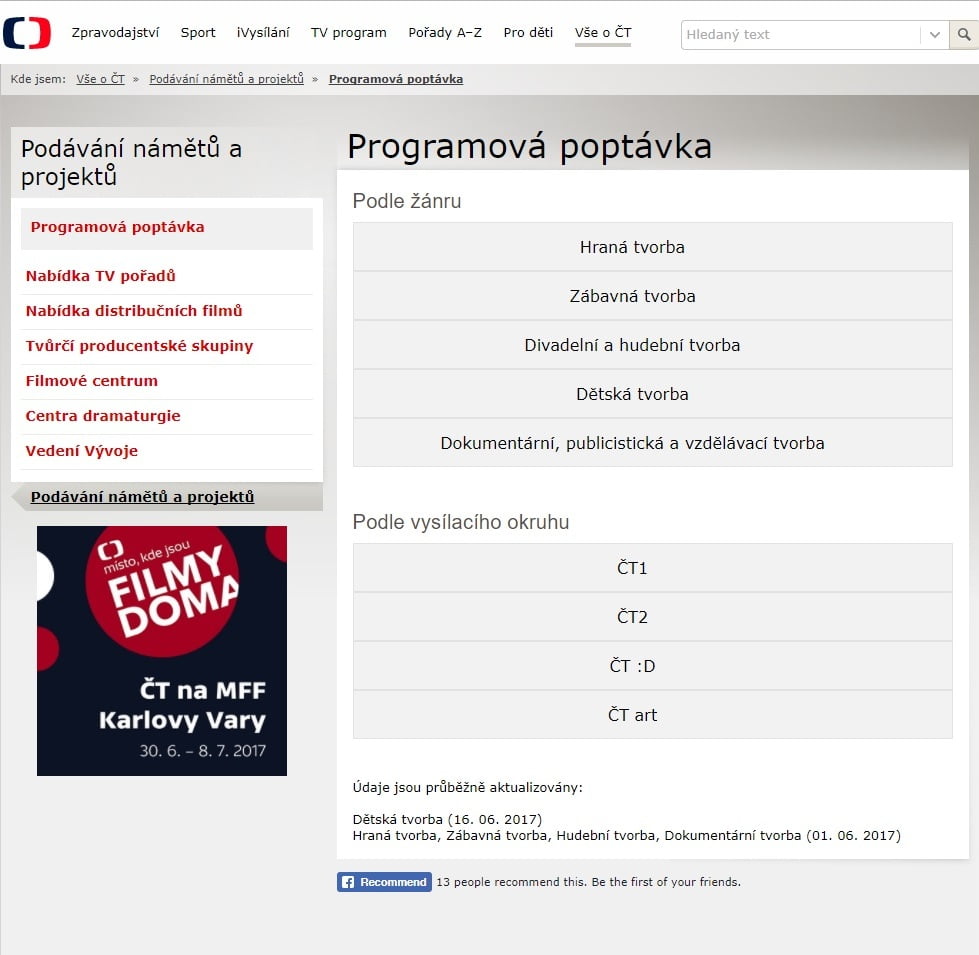This screenshot has width=979, height=955.
Task: Click the Česká televize logo
Action: (29, 30)
